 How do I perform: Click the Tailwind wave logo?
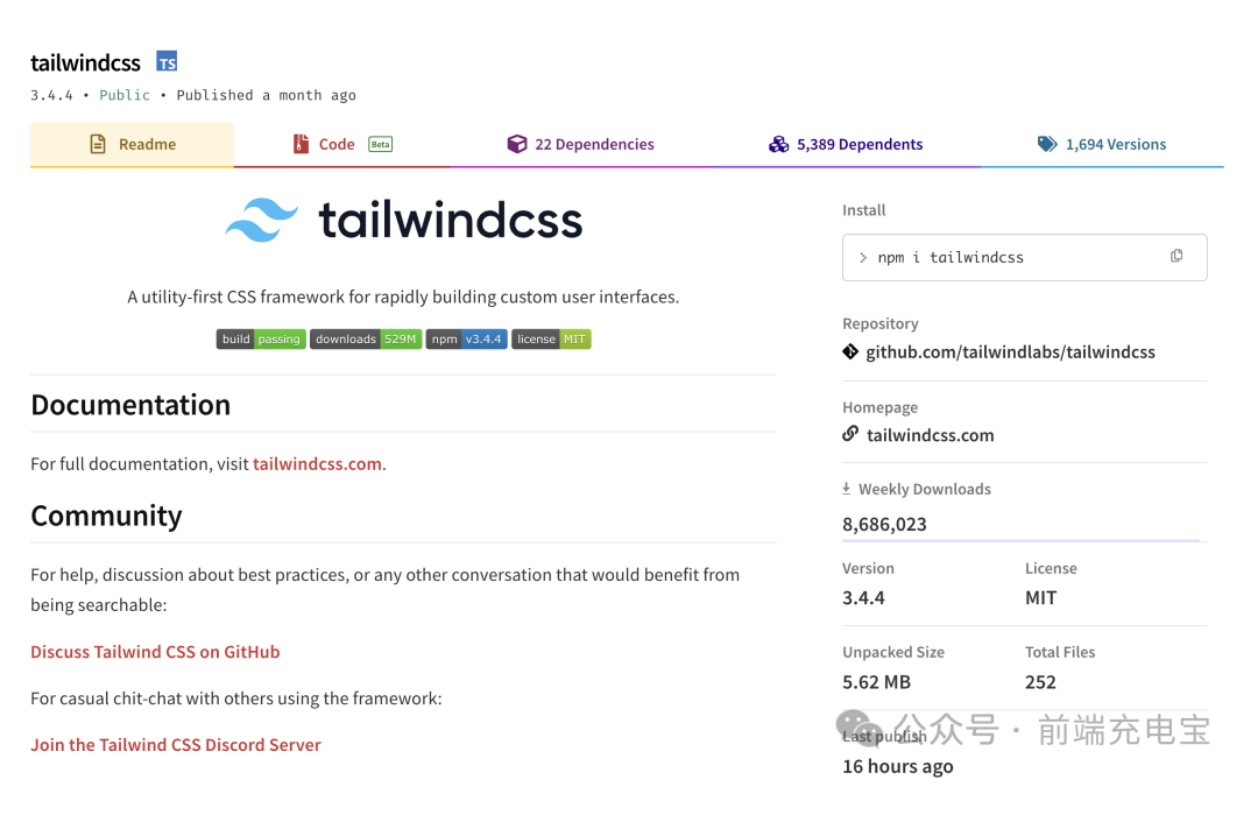[262, 220]
